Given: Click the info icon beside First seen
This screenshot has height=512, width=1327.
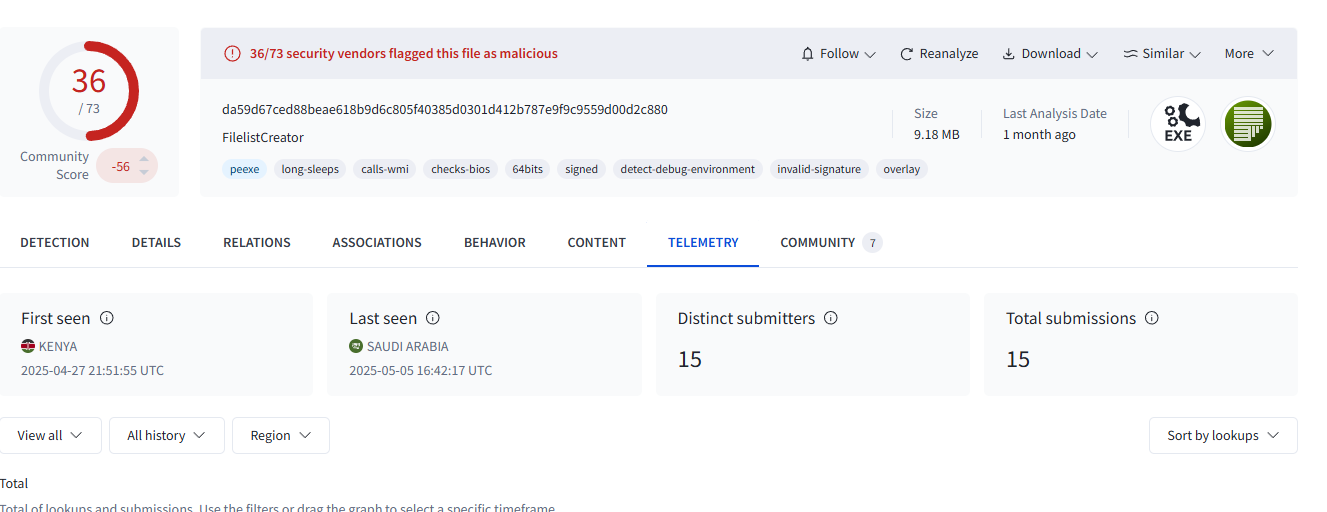Looking at the screenshot, I should coord(107,318).
